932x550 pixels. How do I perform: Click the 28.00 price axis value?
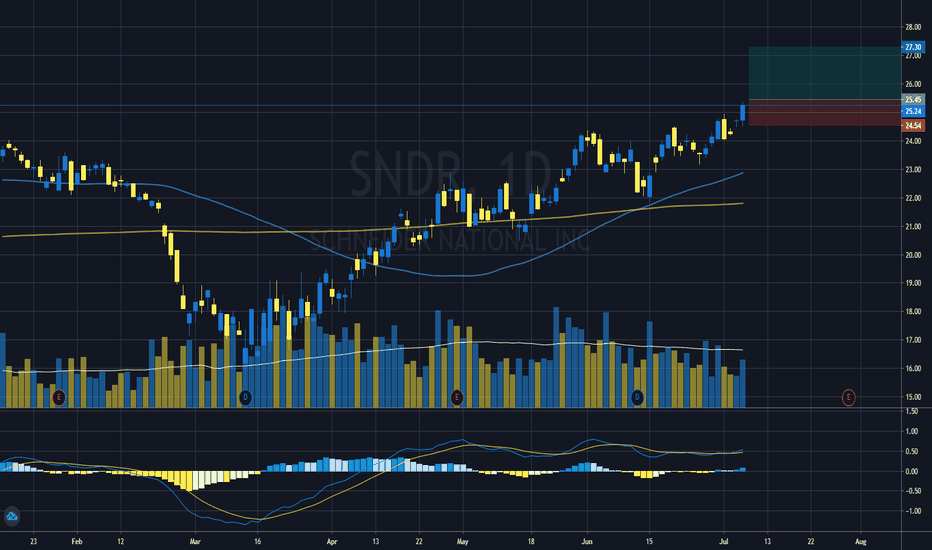(913, 27)
